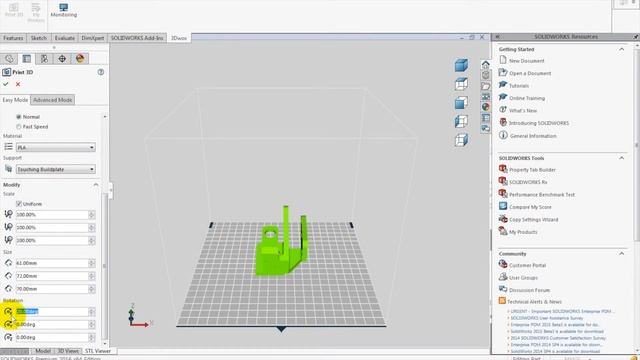
Task: Click the Tutorials graduation cap icon
Action: click(503, 85)
